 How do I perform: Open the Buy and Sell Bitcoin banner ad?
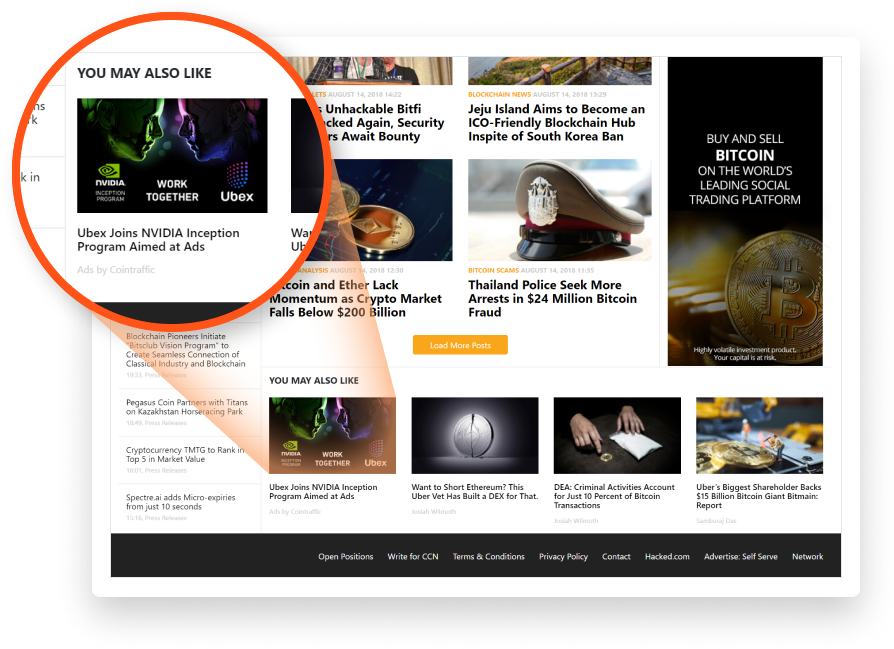point(745,211)
